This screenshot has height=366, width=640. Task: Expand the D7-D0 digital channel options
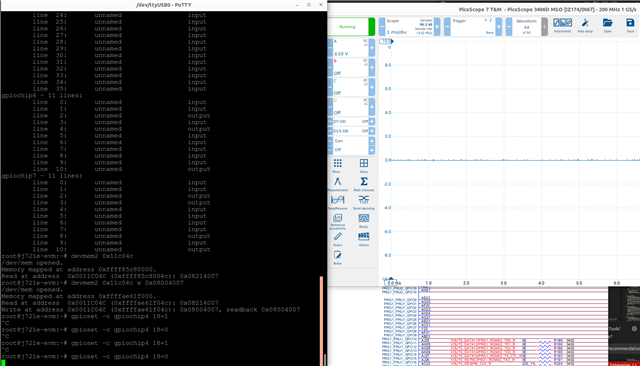[372, 122]
